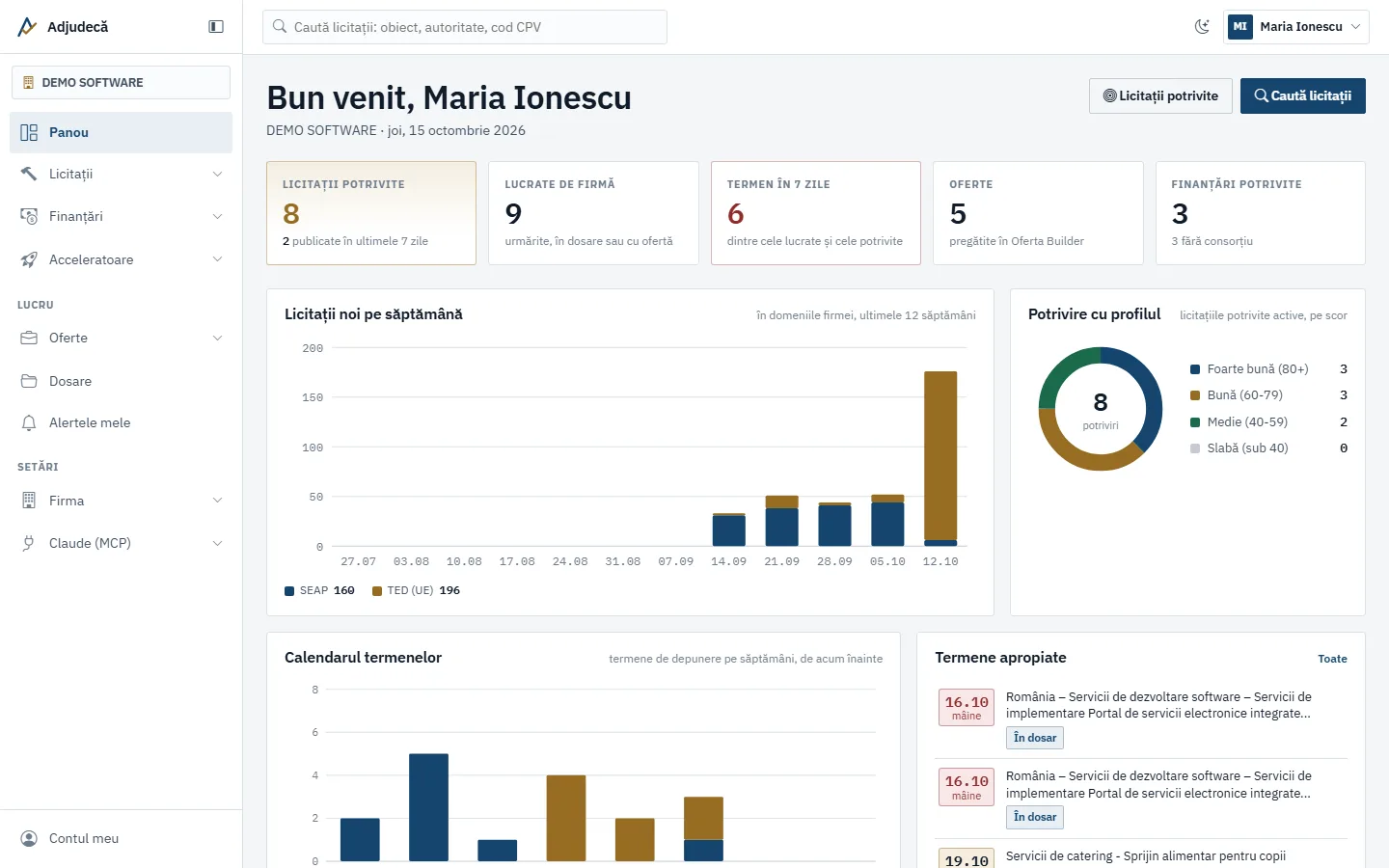Focus the Caută licitații search field
Viewport: 1389px width, 868px height.
coord(465,27)
